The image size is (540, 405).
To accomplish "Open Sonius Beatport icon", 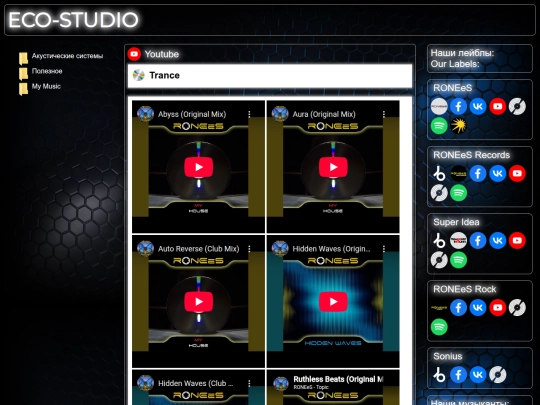I will pos(439,375).
